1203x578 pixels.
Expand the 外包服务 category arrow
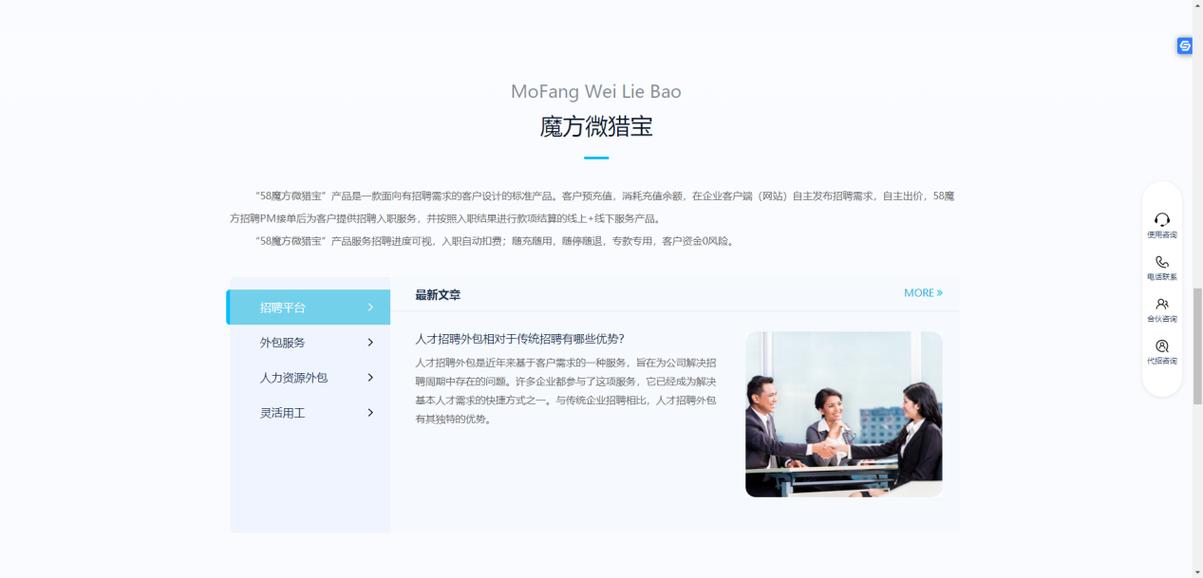click(x=371, y=342)
